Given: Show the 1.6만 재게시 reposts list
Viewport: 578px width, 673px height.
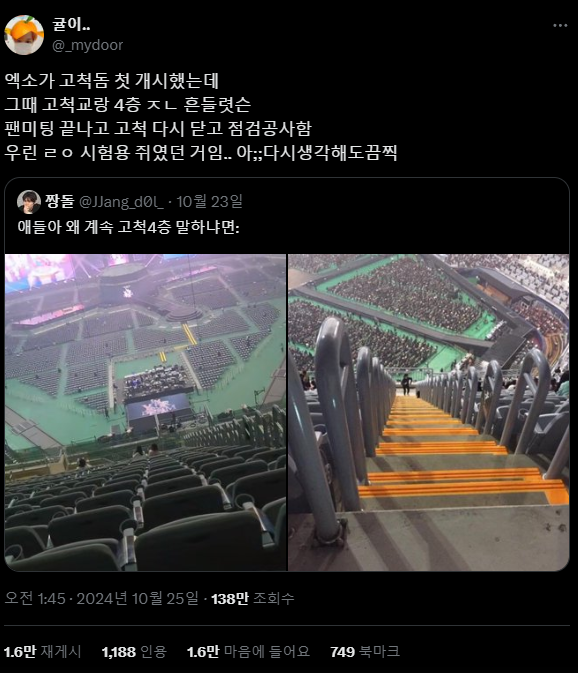Looking at the screenshot, I should click(x=42, y=652).
